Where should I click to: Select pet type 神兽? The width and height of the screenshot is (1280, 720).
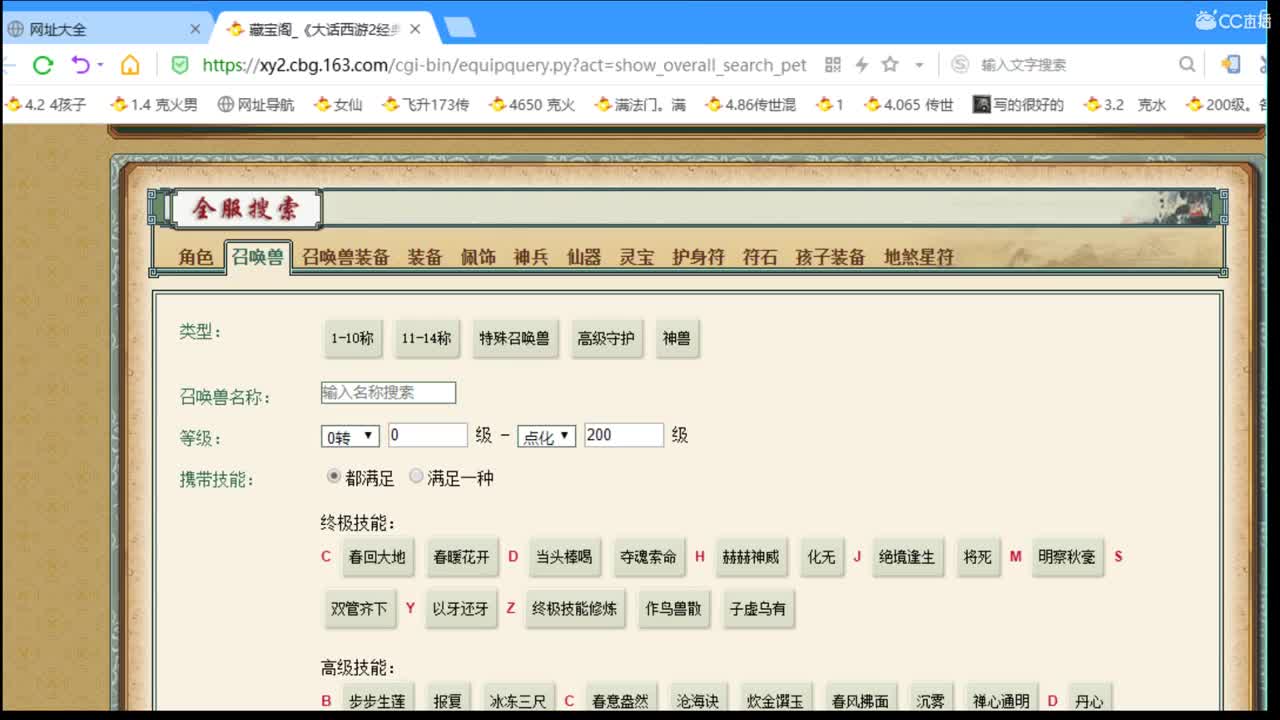tap(677, 338)
